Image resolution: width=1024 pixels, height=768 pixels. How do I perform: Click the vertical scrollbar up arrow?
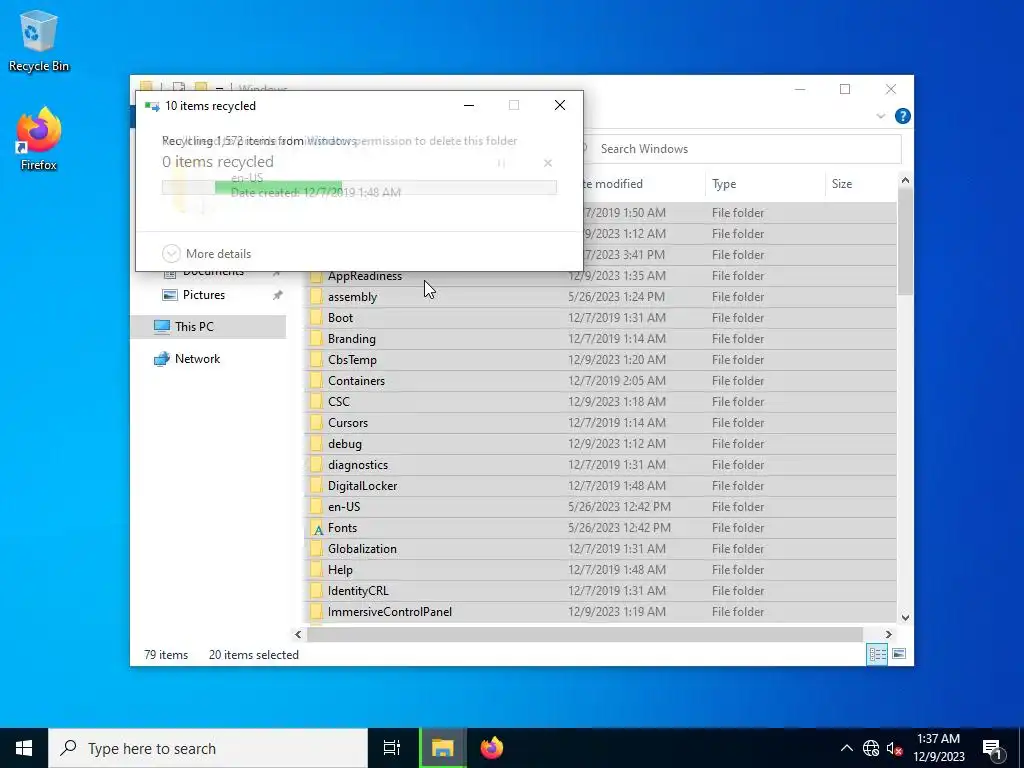[905, 180]
